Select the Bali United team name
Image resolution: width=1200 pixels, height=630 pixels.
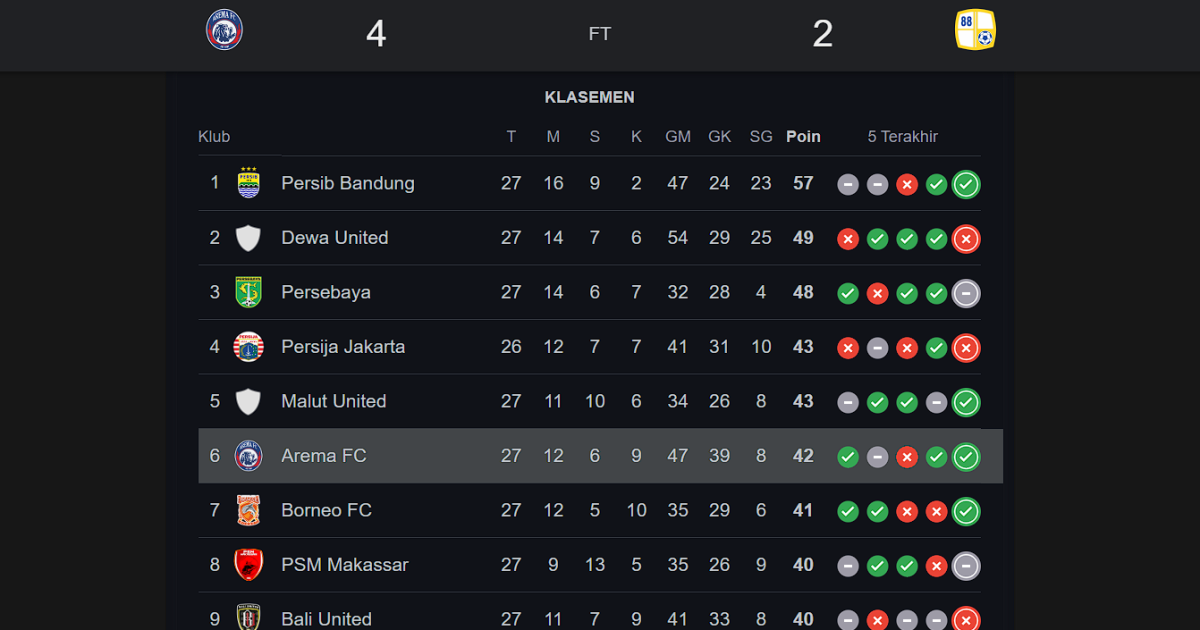(326, 619)
